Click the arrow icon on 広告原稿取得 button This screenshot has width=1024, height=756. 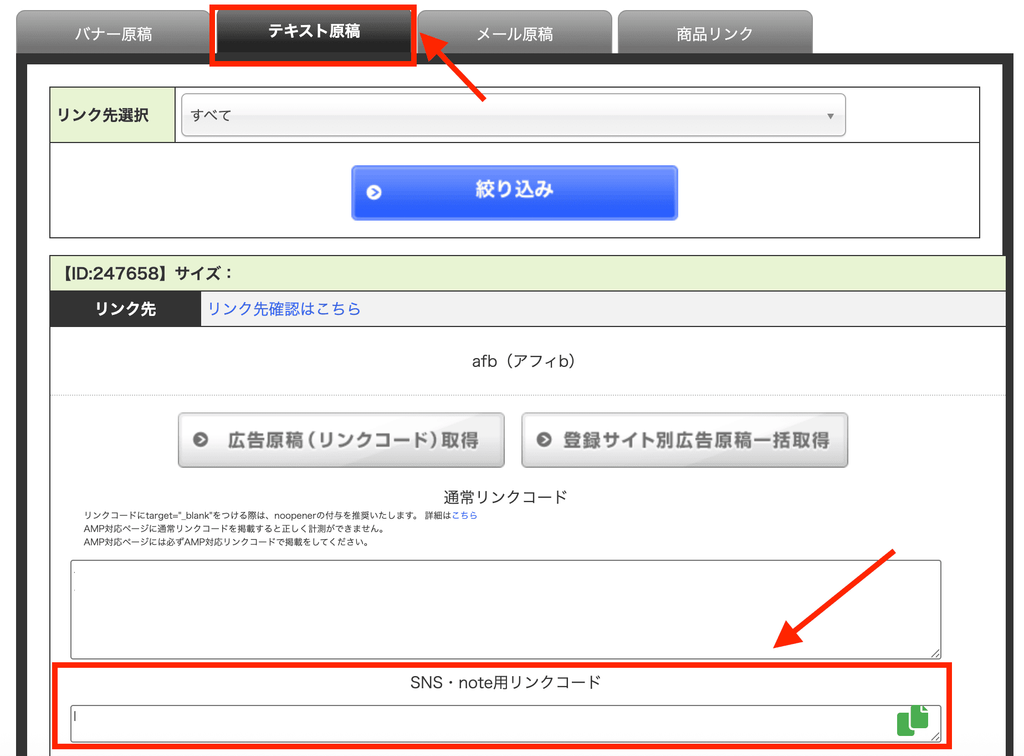(200, 440)
